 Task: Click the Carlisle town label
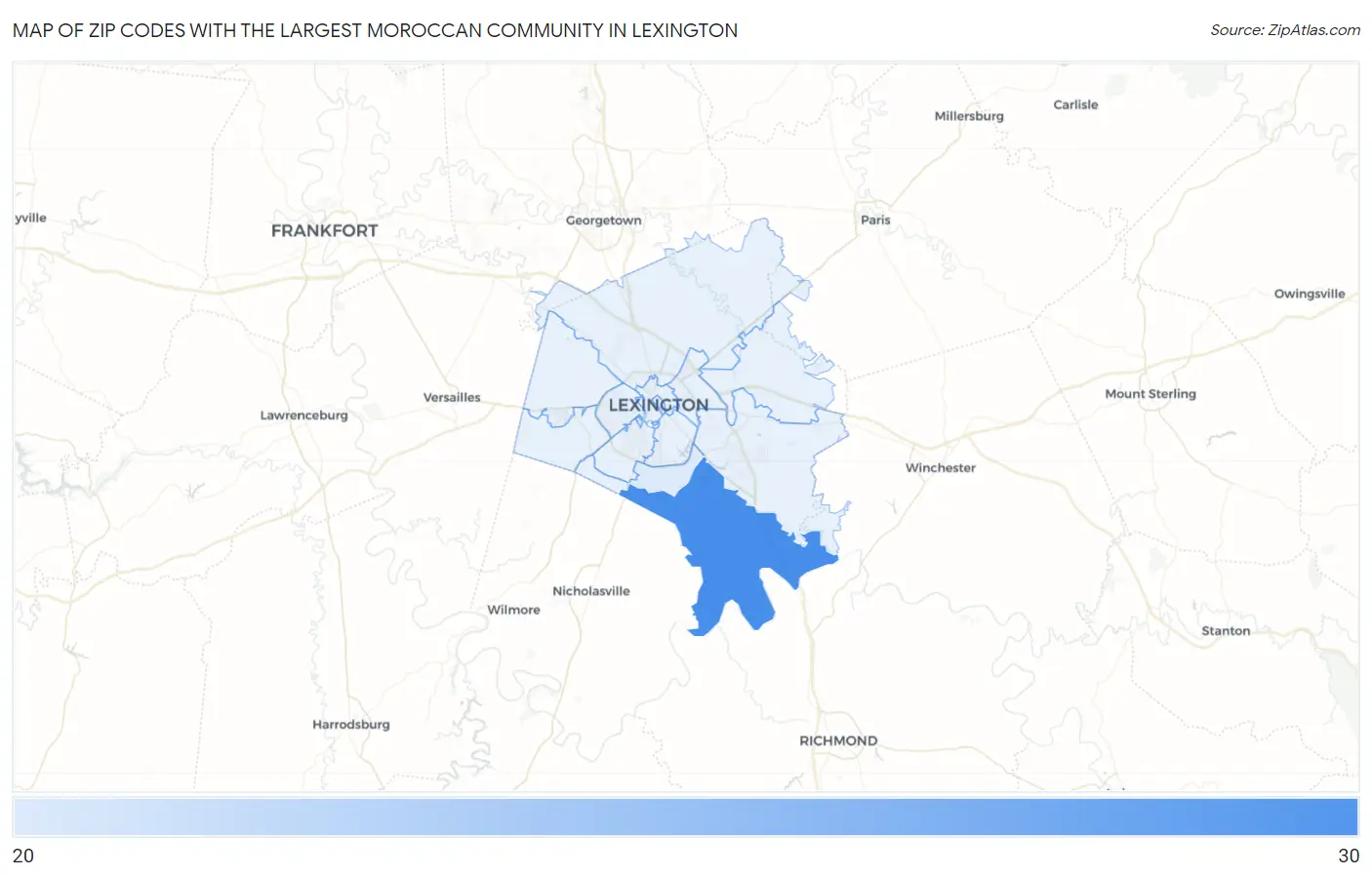click(1075, 104)
